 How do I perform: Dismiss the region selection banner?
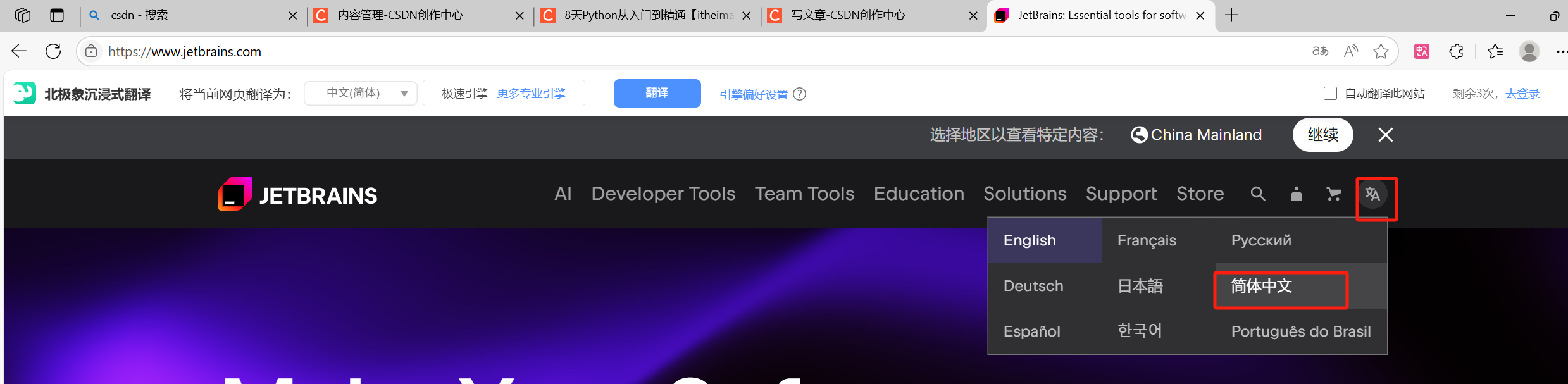click(1386, 135)
